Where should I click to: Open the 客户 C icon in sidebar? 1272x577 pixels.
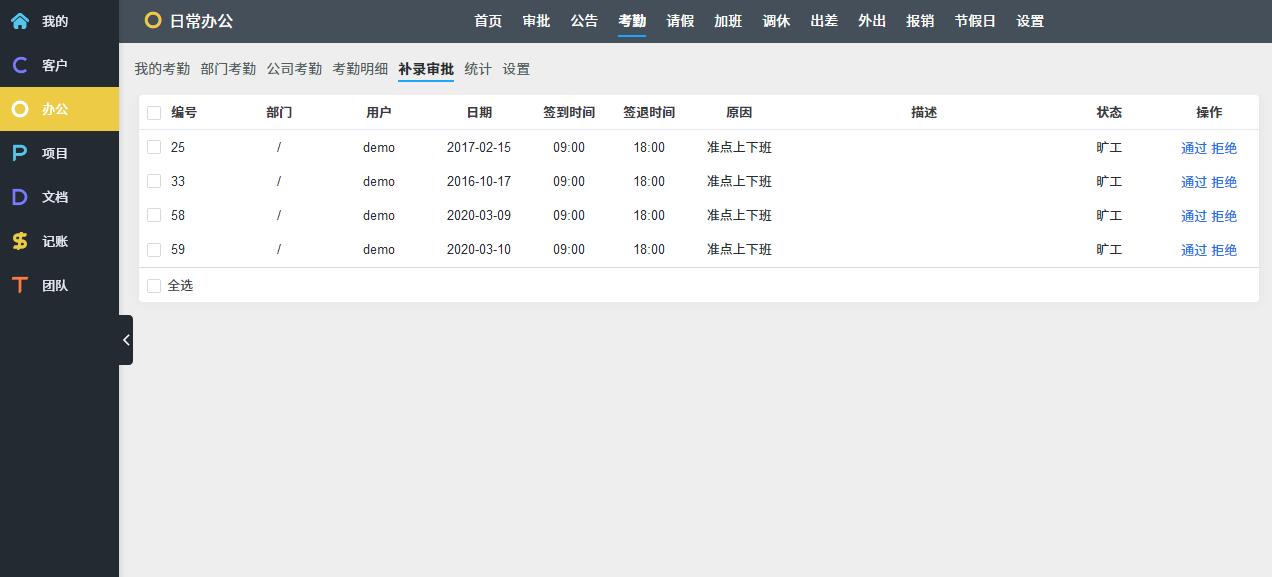(x=20, y=65)
